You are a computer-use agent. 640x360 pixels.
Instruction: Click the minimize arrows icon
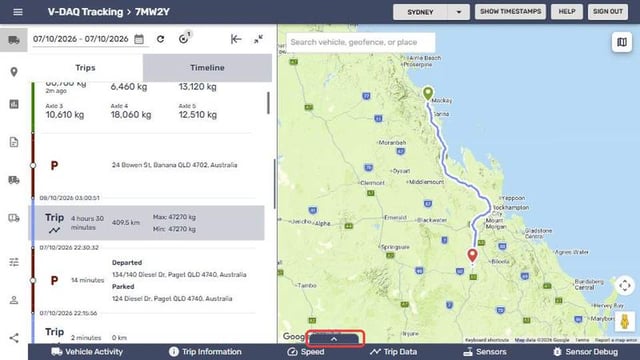tap(258, 39)
